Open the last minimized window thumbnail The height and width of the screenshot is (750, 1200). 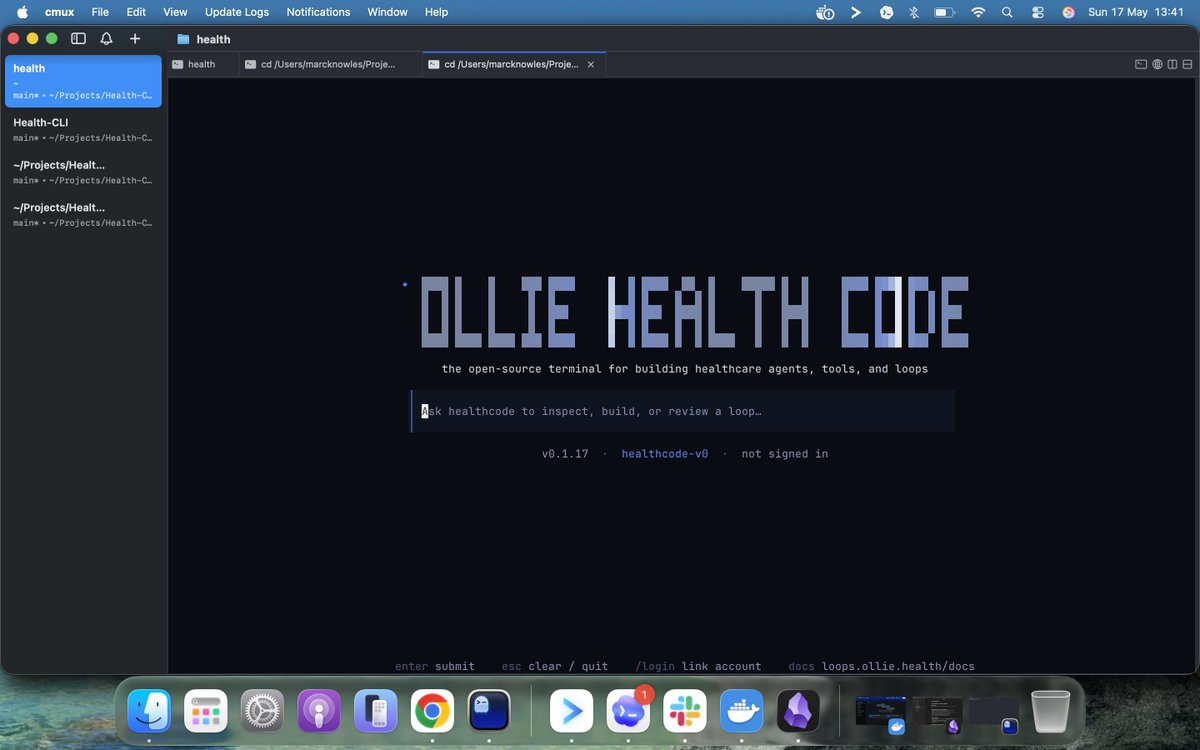[995, 715]
